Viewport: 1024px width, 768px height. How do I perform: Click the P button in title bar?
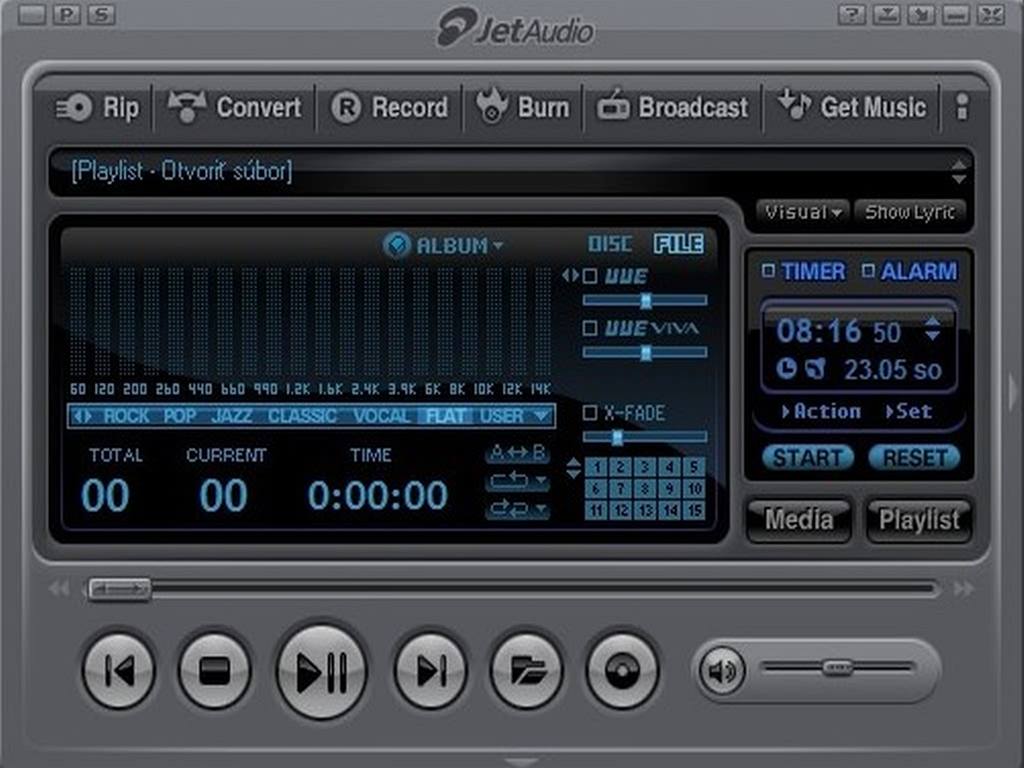pyautogui.click(x=66, y=15)
